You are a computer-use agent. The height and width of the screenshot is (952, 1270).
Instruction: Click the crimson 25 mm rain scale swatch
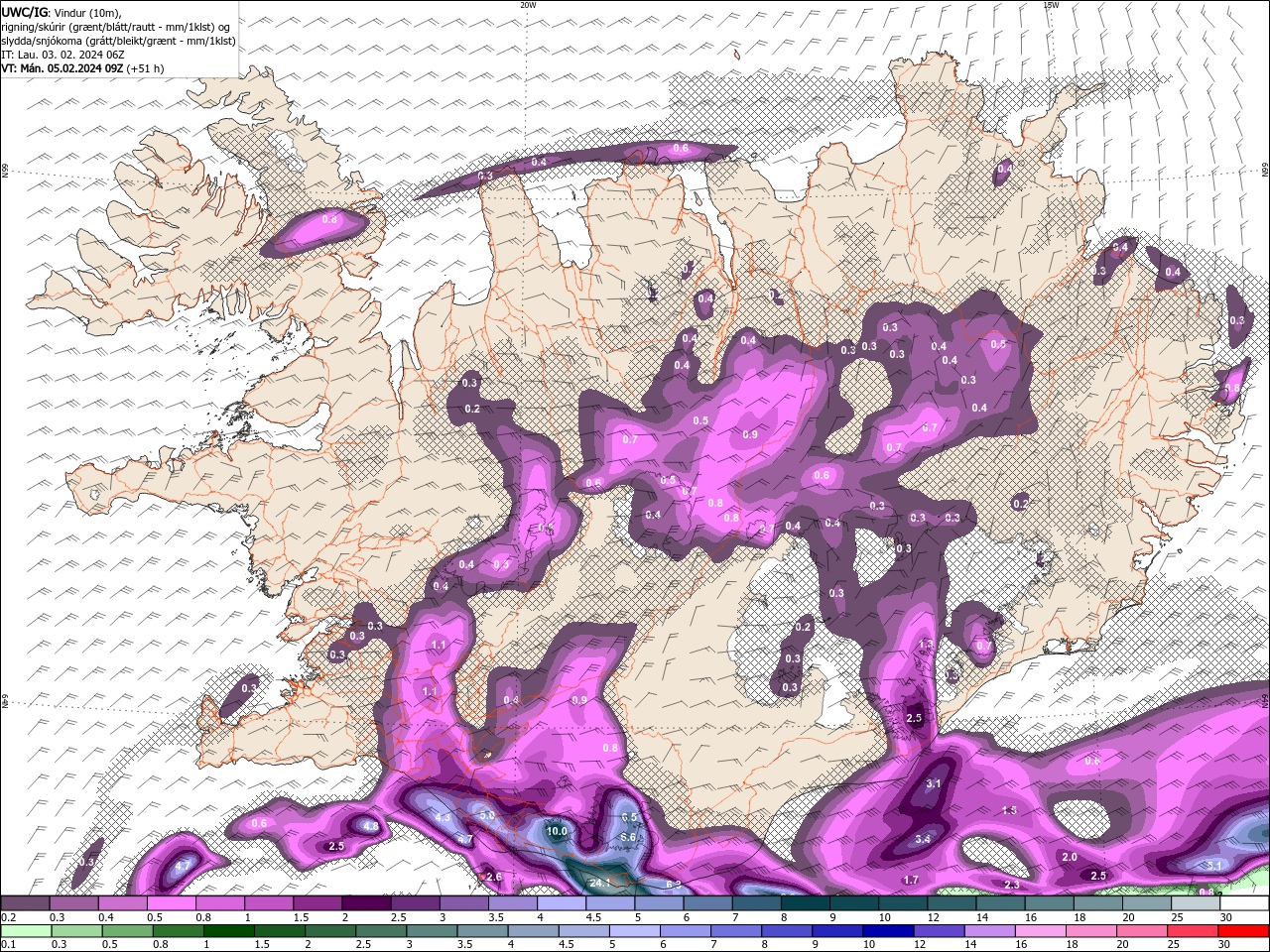click(x=1193, y=931)
